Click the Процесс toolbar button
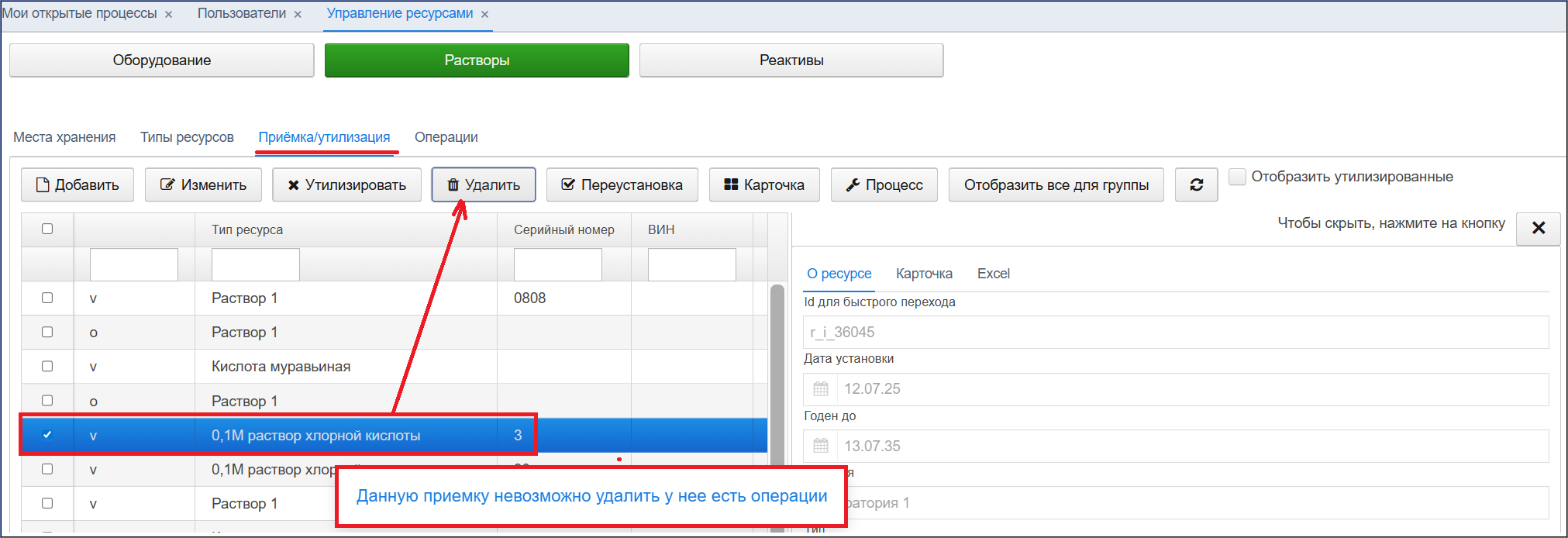Viewport: 1568px width, 538px height. tap(884, 185)
